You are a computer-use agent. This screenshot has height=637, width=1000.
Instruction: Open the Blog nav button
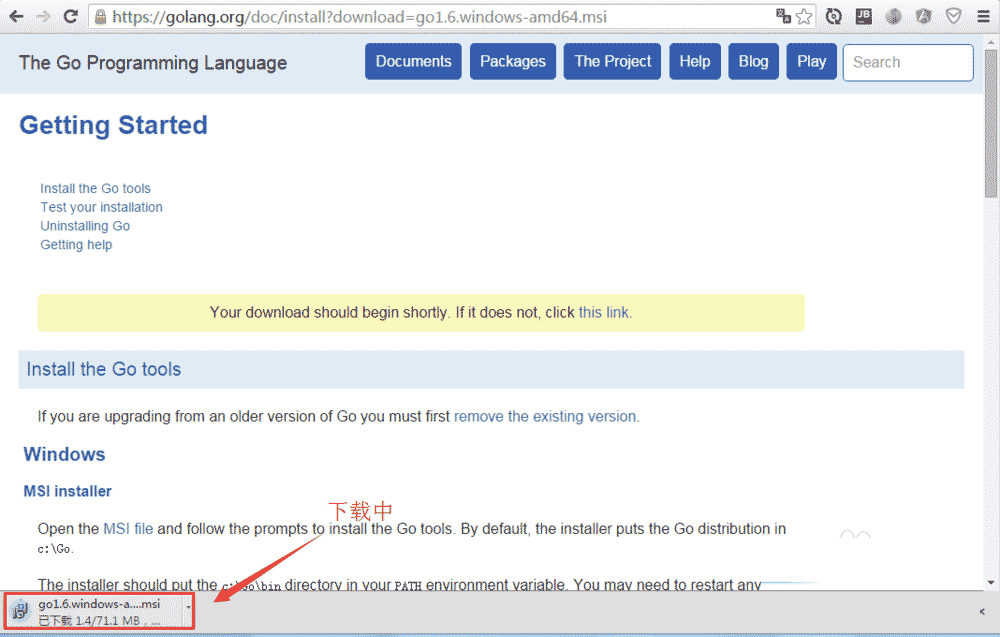click(753, 62)
